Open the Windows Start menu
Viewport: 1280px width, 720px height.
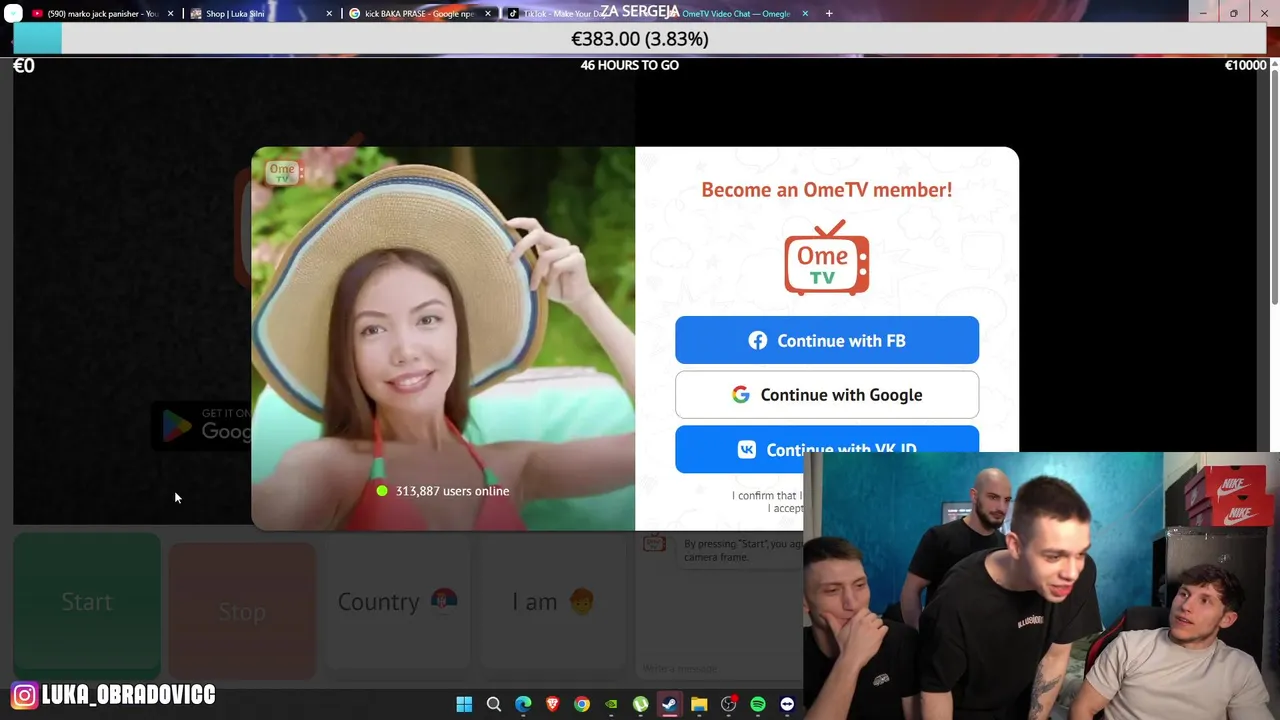coord(464,705)
